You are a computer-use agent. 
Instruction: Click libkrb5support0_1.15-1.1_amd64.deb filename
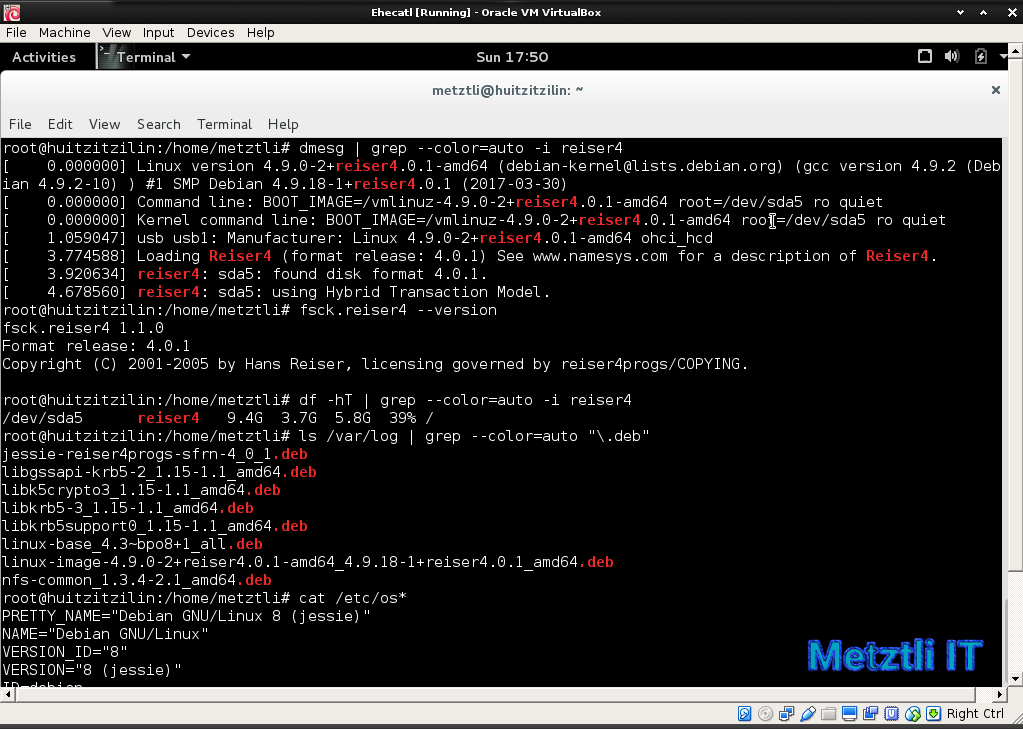click(155, 526)
